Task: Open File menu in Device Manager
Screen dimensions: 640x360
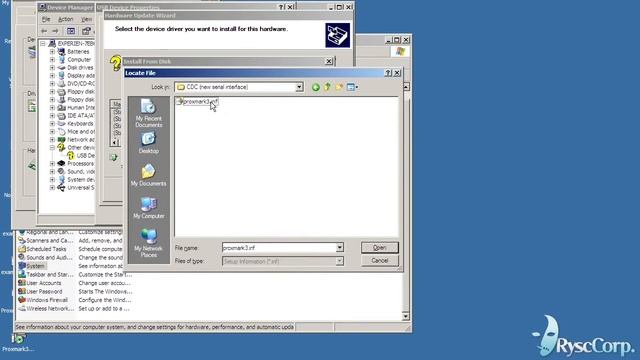Action: pyautogui.click(x=46, y=19)
